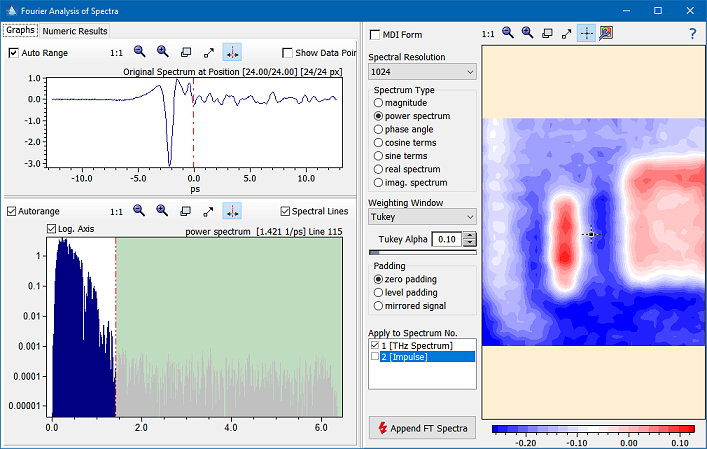Viewport: 707px width, 449px height.
Task: Select magnitude spectrum type
Action: coord(378,103)
